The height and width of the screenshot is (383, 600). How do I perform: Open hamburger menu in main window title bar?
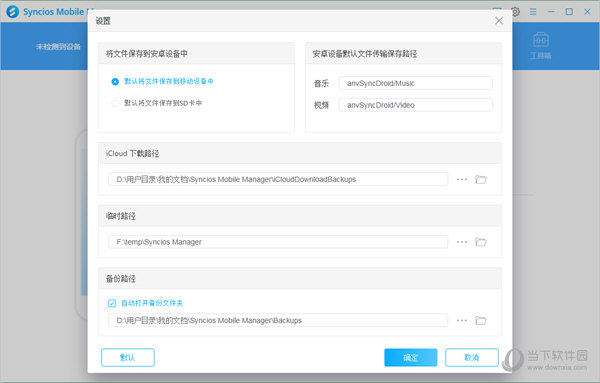(533, 12)
